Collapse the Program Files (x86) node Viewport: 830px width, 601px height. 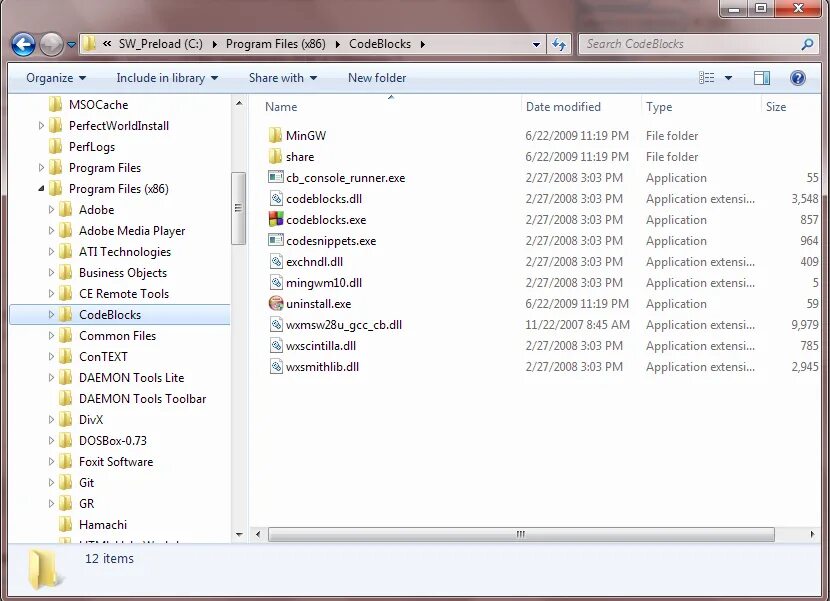pyautogui.click(x=41, y=189)
